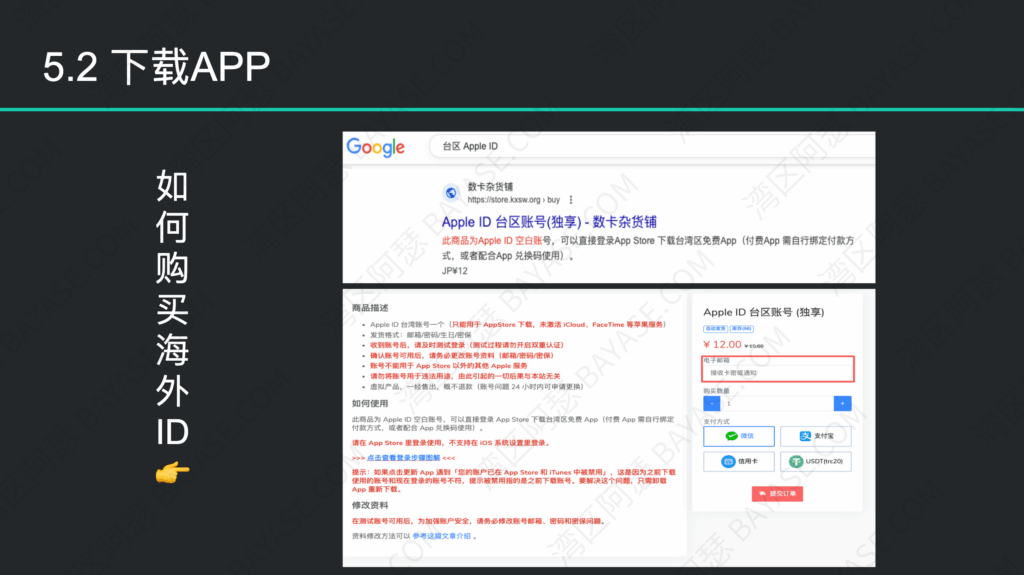Click the WeChat green logo icon

point(732,436)
